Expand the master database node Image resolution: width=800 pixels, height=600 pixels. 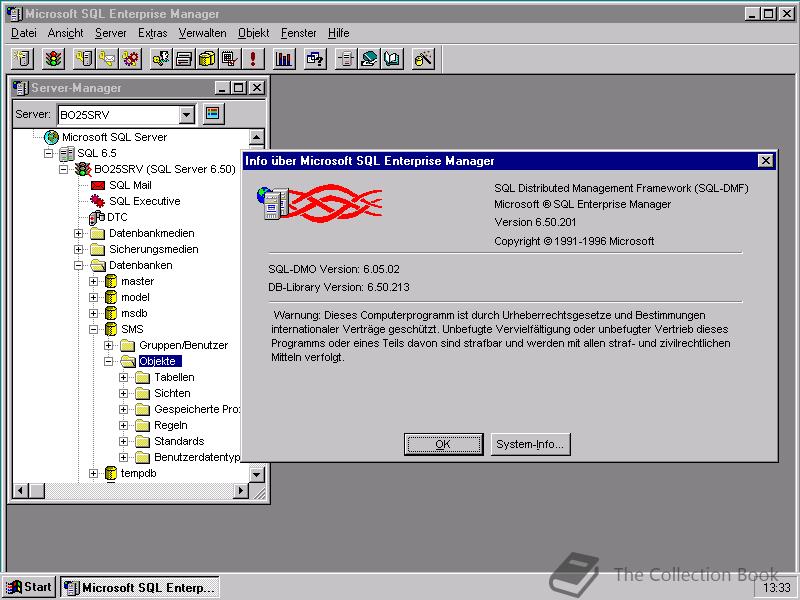93,281
